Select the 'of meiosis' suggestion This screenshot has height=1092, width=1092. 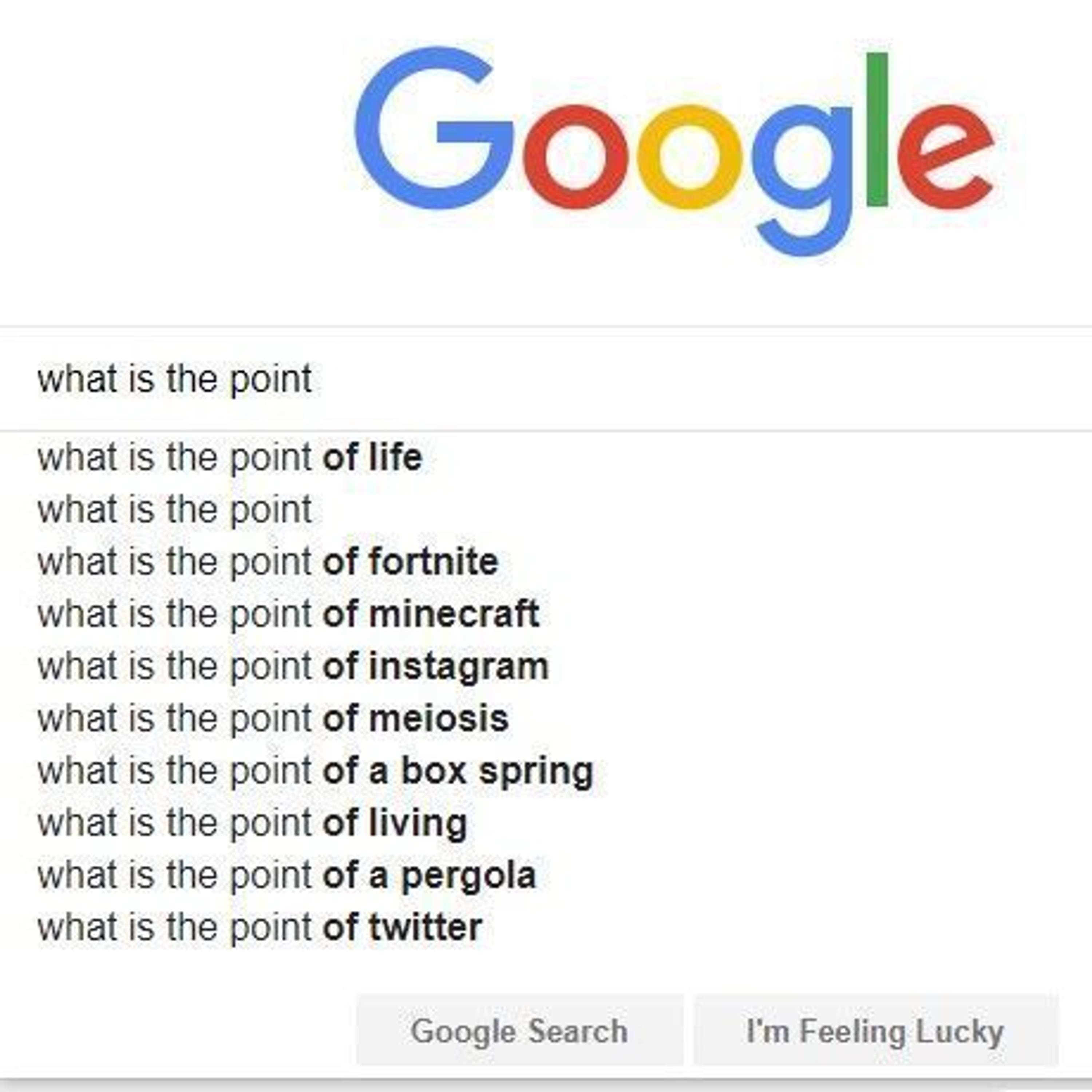(272, 718)
